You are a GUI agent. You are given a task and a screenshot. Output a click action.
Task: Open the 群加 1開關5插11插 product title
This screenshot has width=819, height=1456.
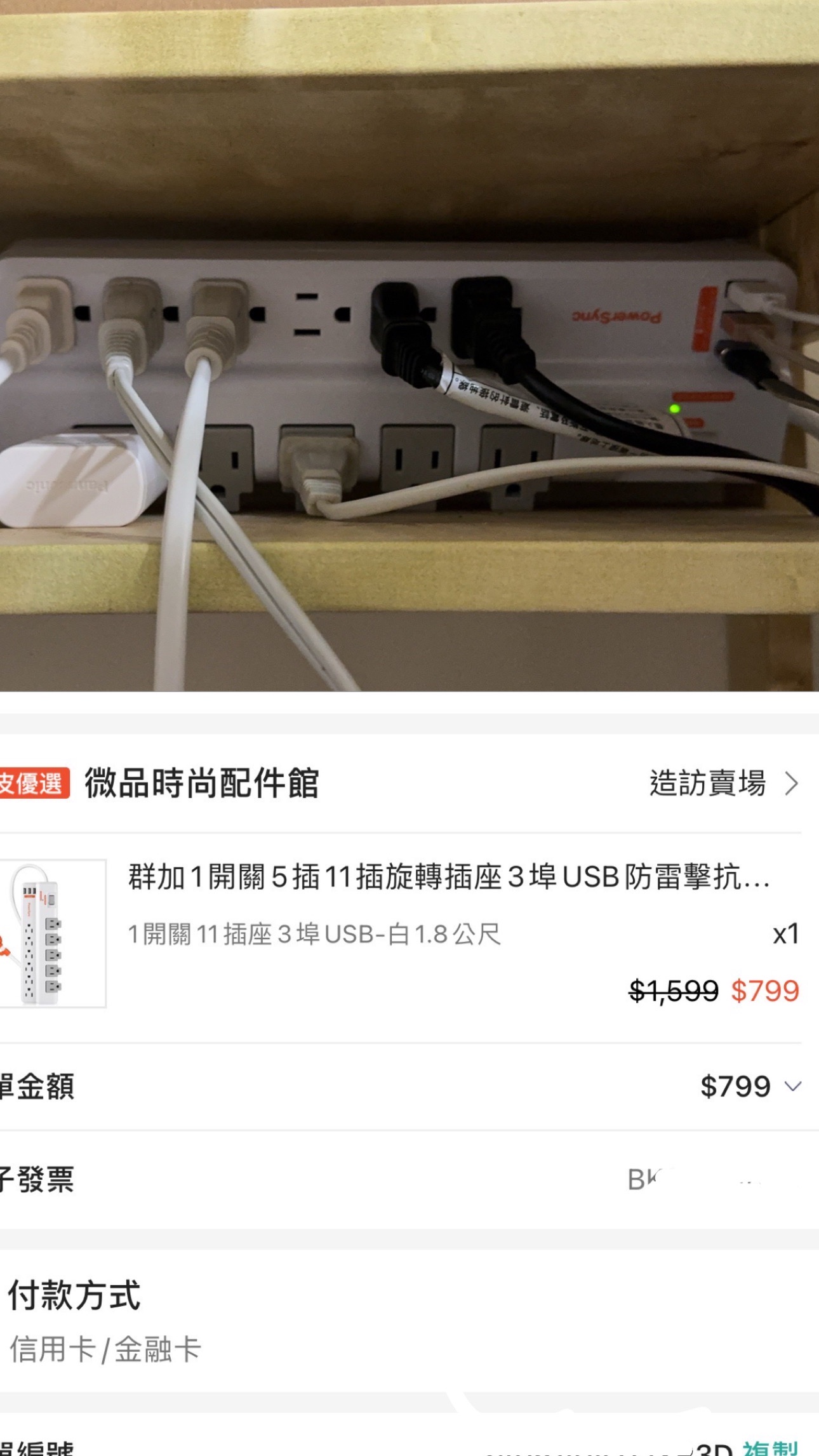[x=449, y=877]
